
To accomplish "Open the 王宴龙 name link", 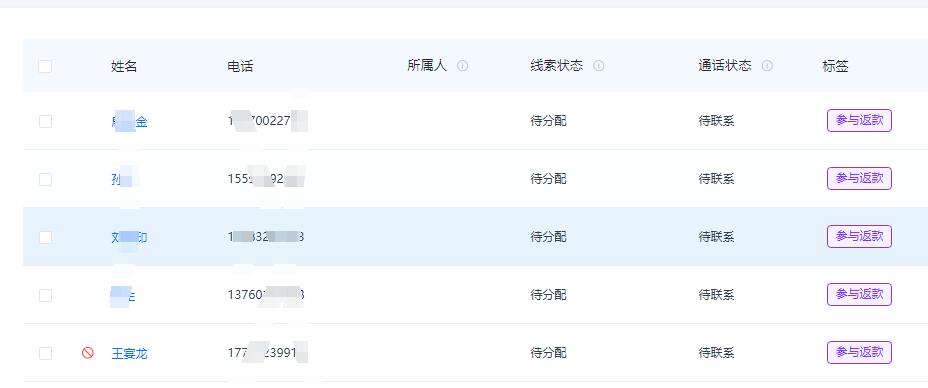I will pyautogui.click(x=129, y=354).
